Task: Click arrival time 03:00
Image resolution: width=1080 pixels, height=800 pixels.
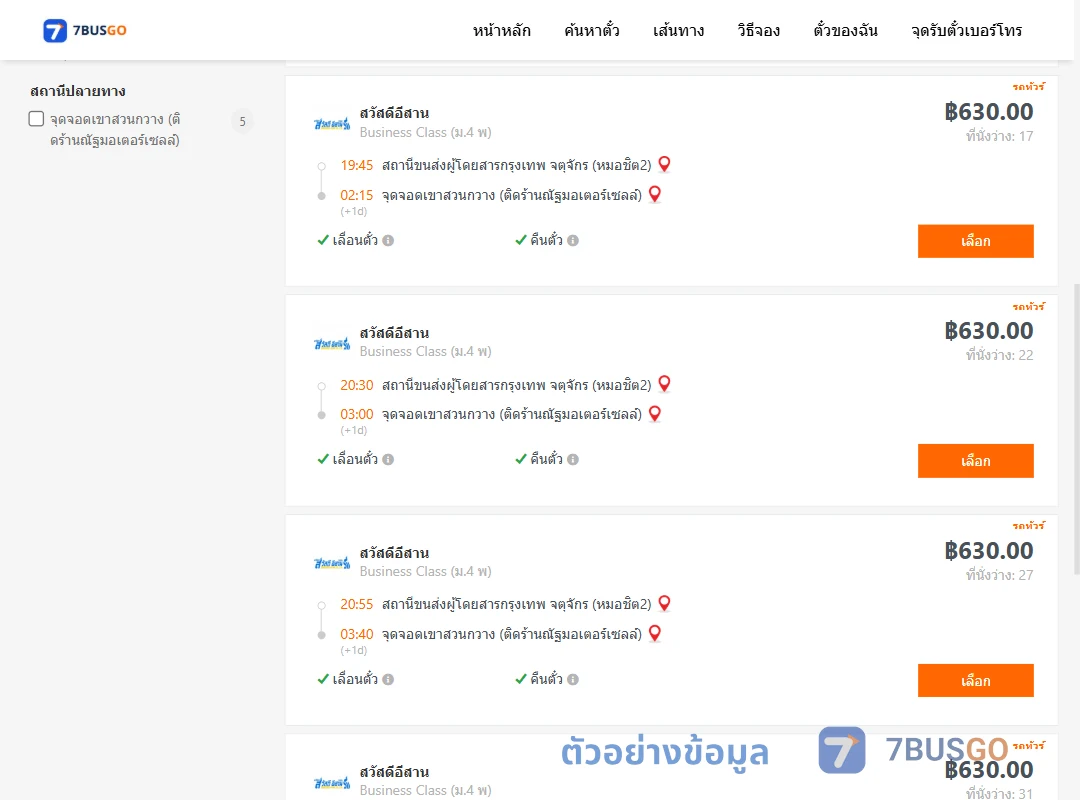Action: [x=356, y=414]
